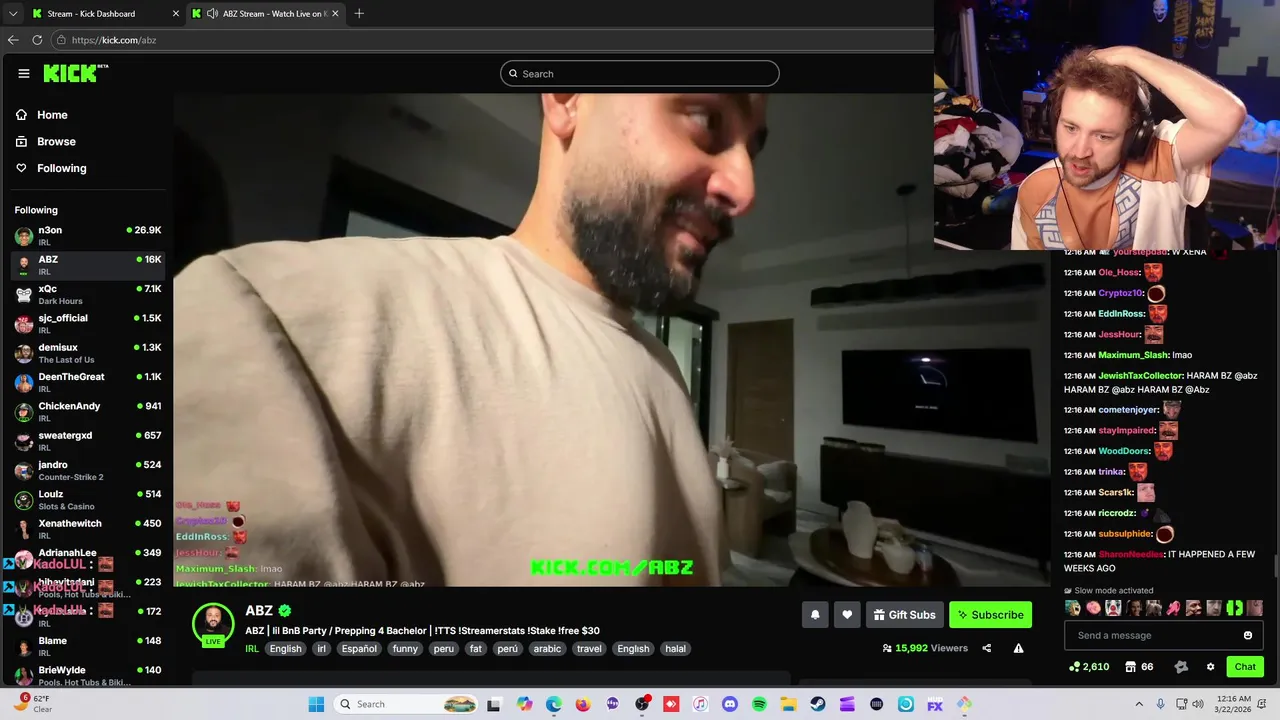Open the chat shop showing 66

[x=1139, y=667]
